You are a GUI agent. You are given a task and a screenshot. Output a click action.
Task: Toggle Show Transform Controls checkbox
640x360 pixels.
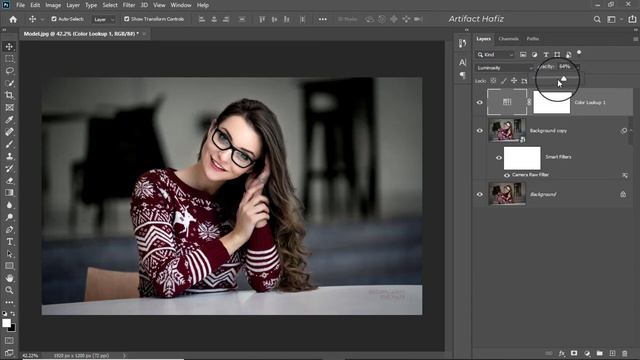coord(127,19)
